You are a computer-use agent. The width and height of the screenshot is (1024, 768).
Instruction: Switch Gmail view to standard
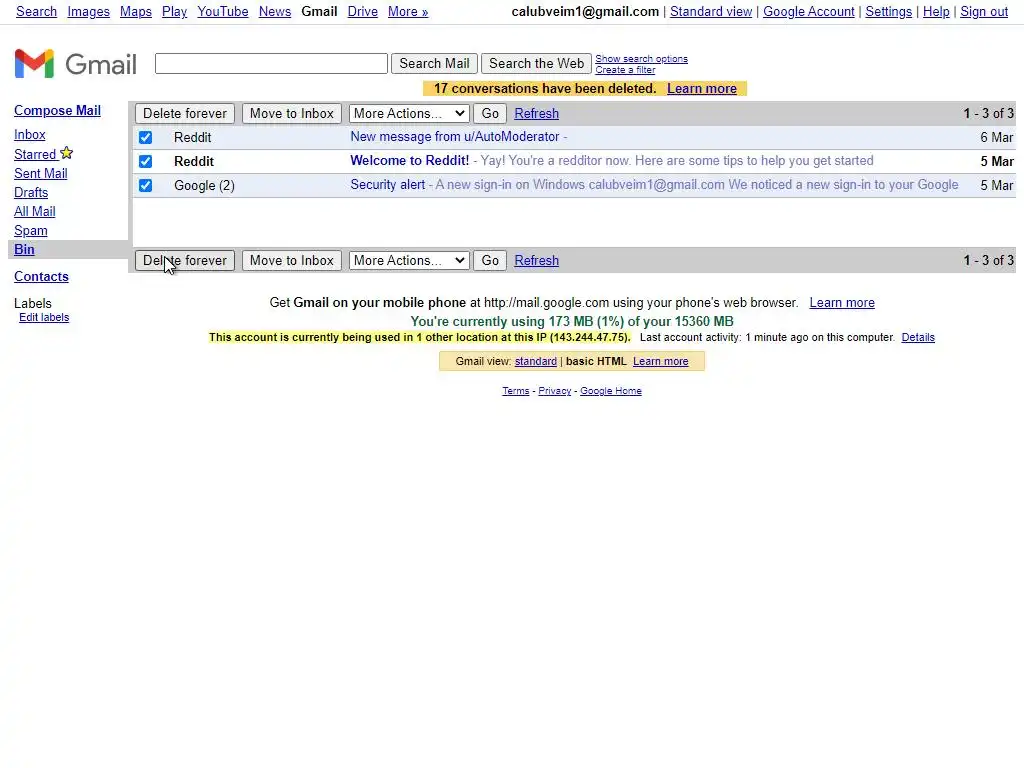[536, 362]
